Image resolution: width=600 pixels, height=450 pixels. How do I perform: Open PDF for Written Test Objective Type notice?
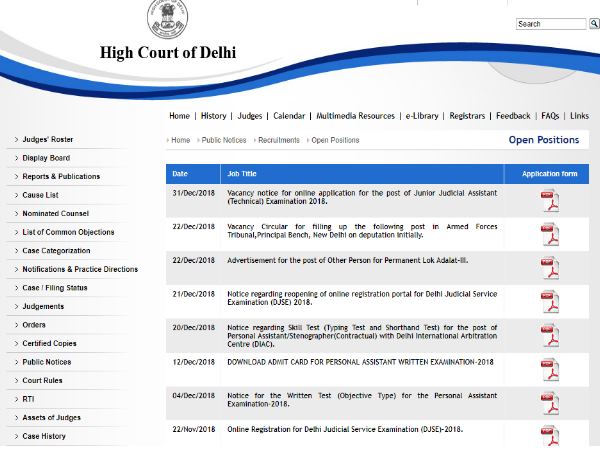click(550, 403)
